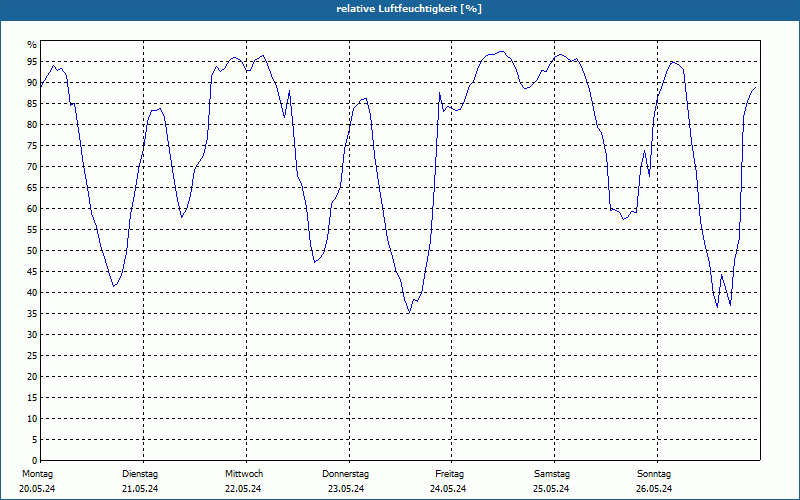Image resolution: width=800 pixels, height=500 pixels.
Task: Click the y-axis value 55
Action: click(32, 230)
